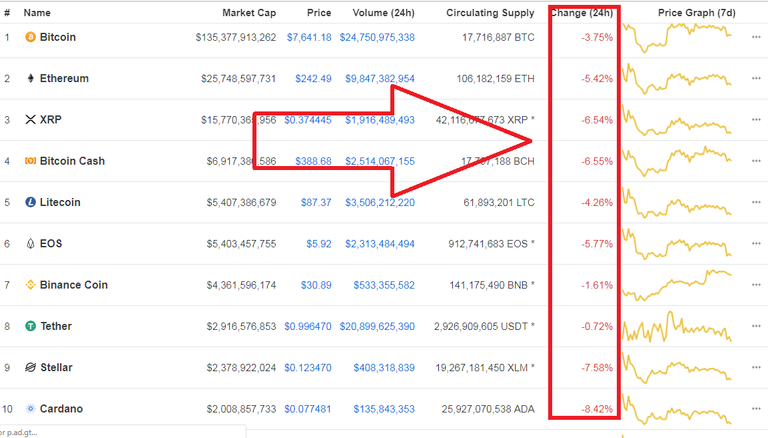Screen dimensions: 768x438
Task: Open the Ethereum name link
Action: [64, 78]
